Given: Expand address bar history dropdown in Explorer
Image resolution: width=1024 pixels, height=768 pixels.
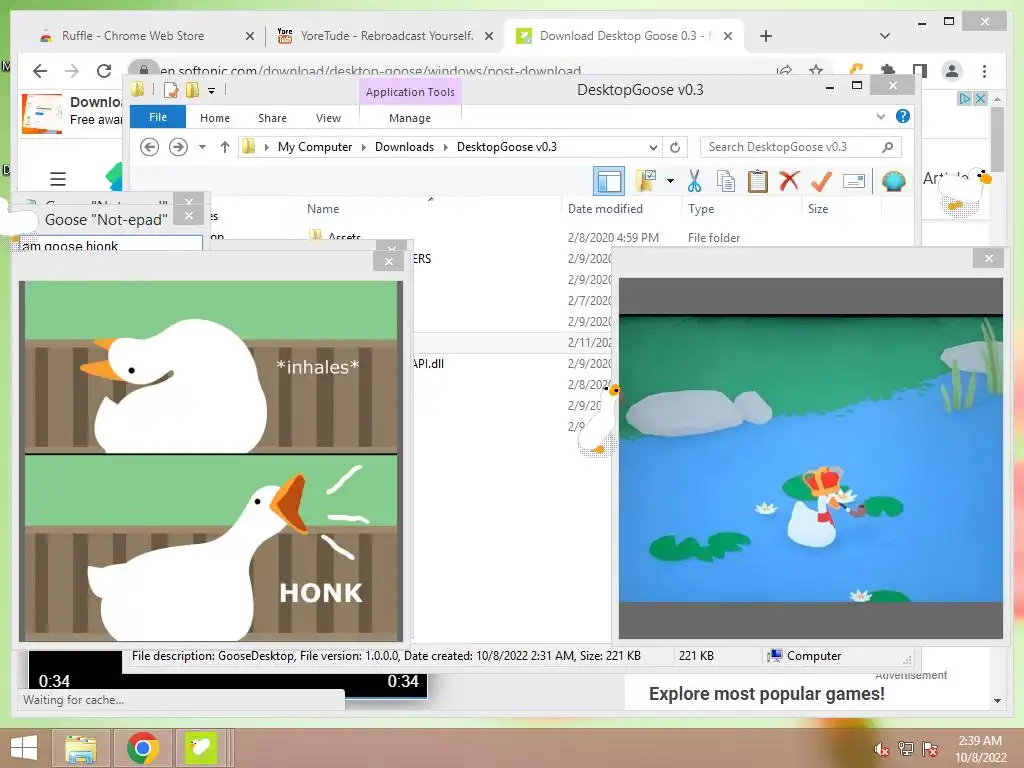Looking at the screenshot, I should 653,147.
